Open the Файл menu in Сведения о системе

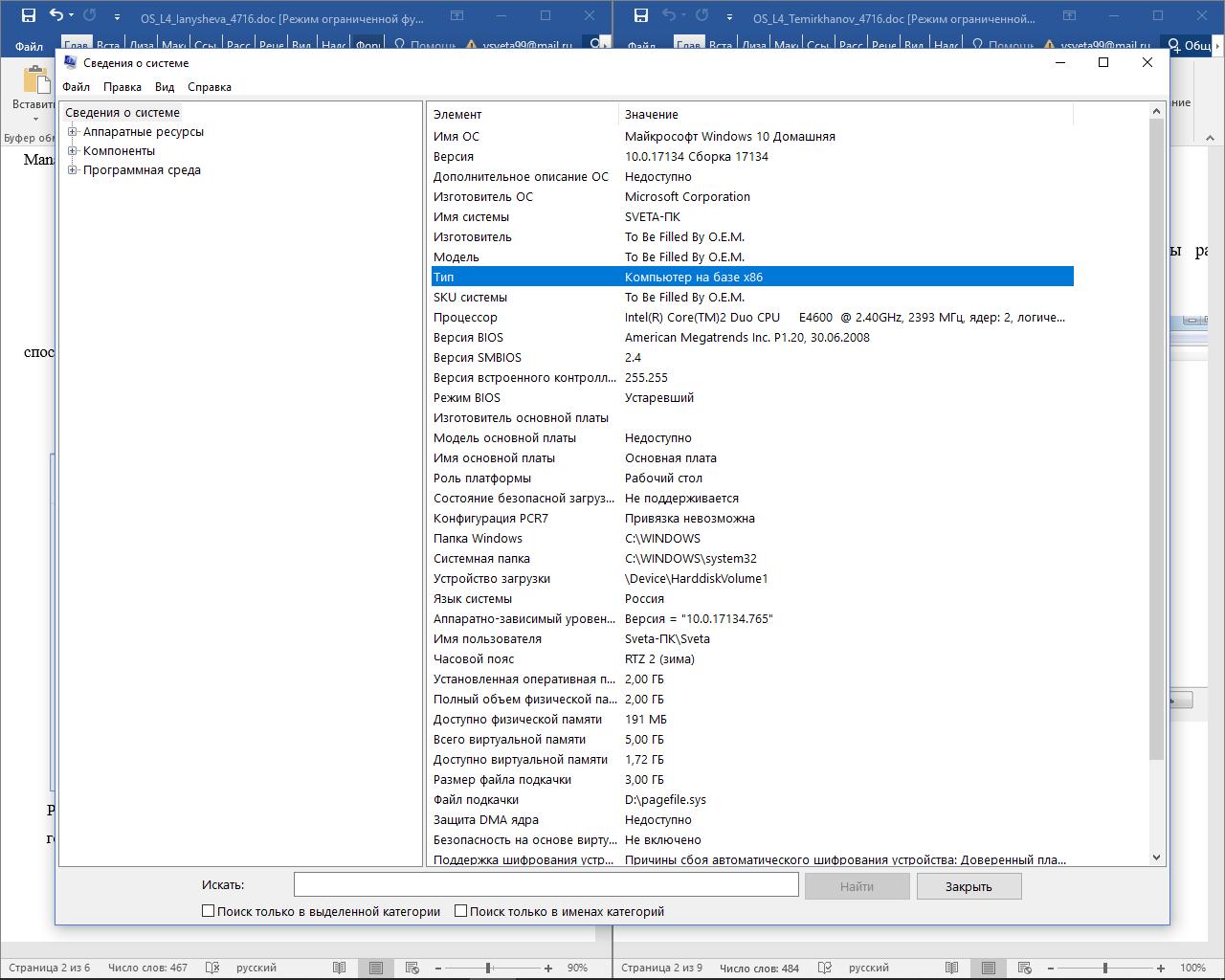77,87
